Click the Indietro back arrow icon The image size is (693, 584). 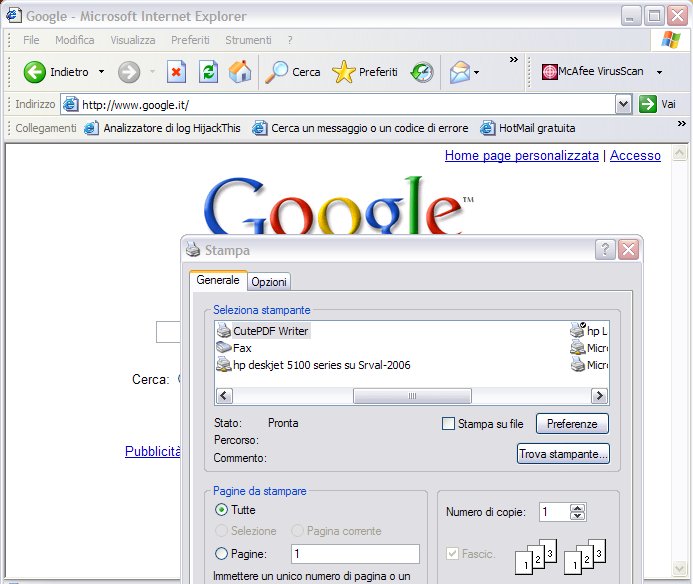point(35,72)
